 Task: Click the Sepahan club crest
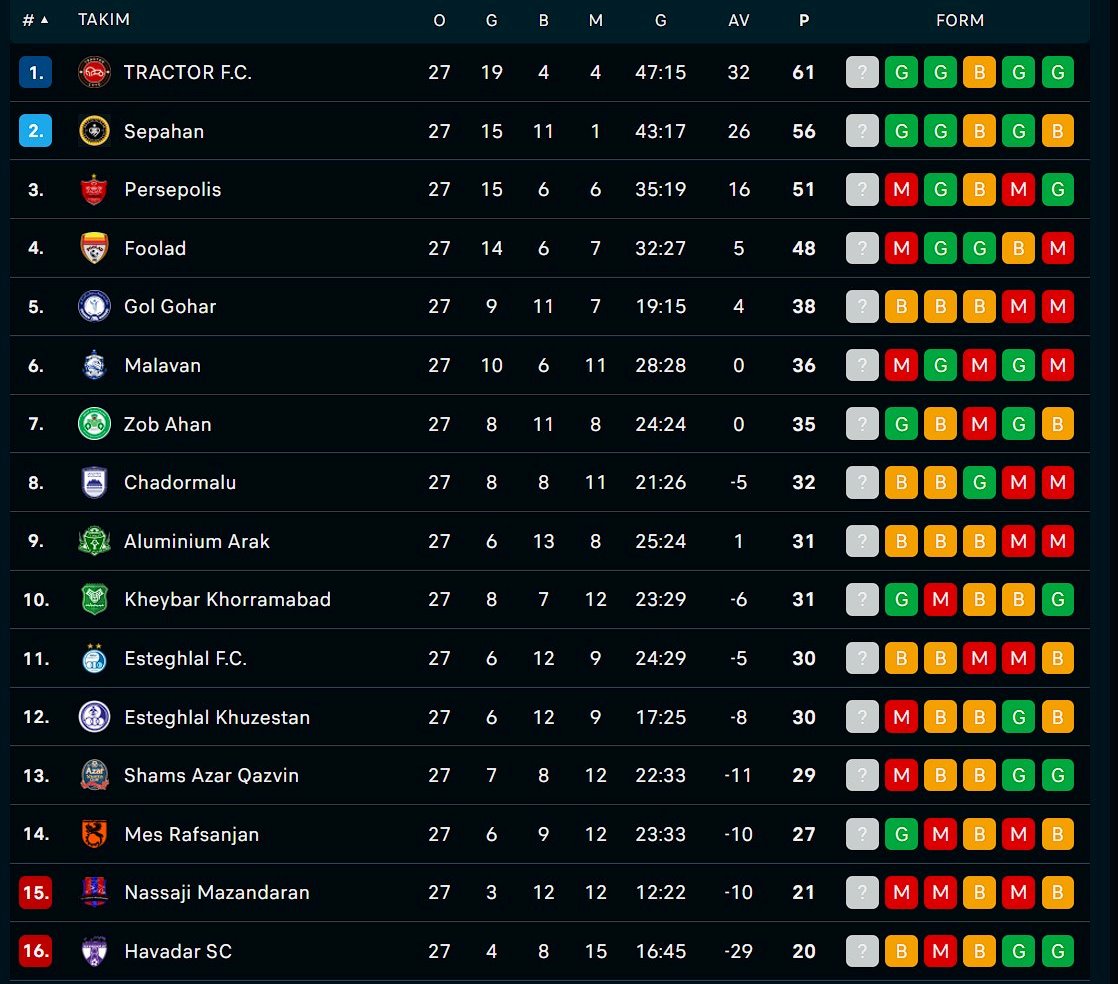point(94,131)
